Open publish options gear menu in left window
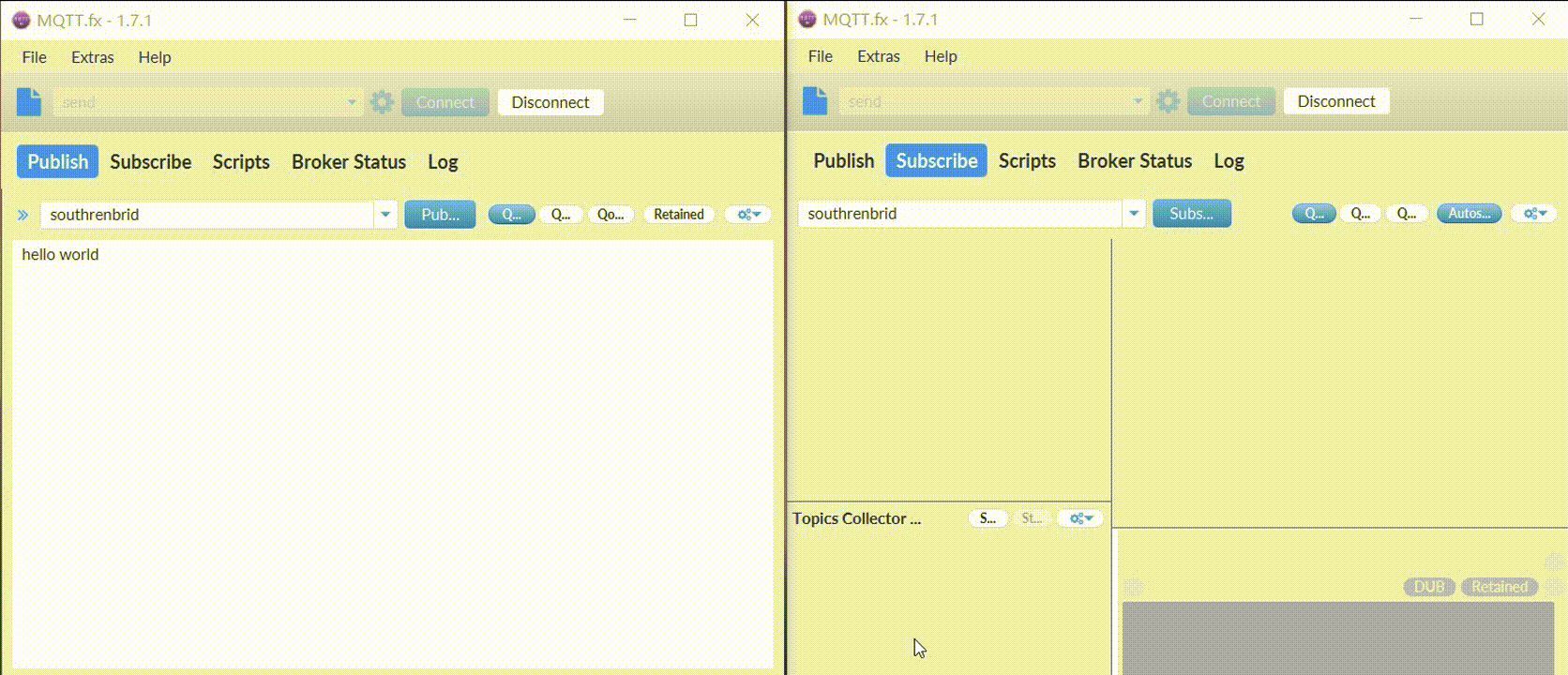The image size is (1568, 675). (x=748, y=215)
